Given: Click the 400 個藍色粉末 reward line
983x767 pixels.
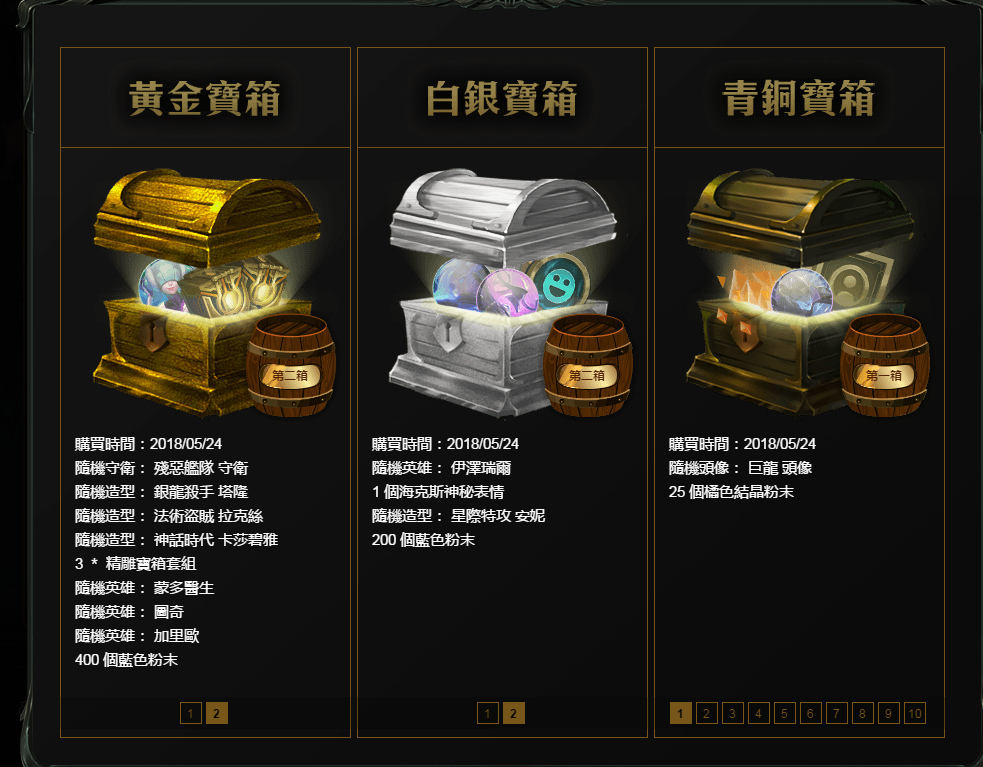Looking at the screenshot, I should (127, 660).
